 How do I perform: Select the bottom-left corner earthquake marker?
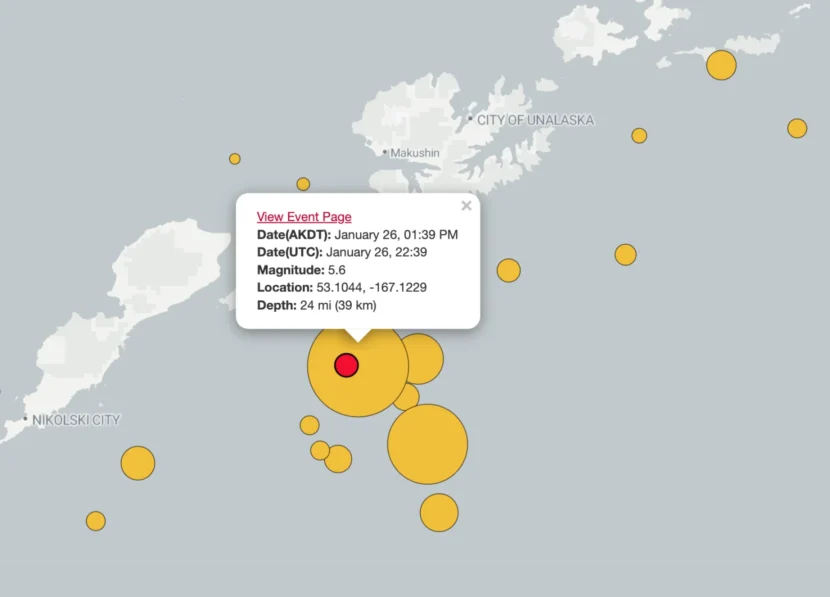(96, 521)
